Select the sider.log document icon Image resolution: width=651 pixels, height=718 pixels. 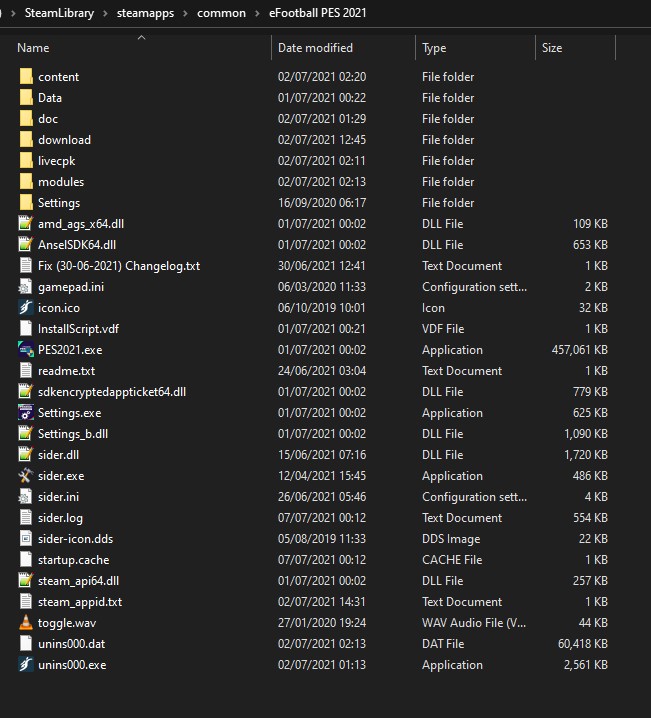point(26,517)
